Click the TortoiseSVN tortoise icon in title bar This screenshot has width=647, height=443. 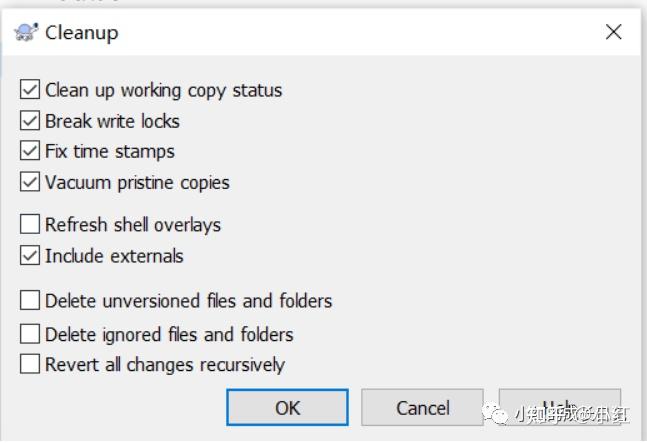point(26,33)
